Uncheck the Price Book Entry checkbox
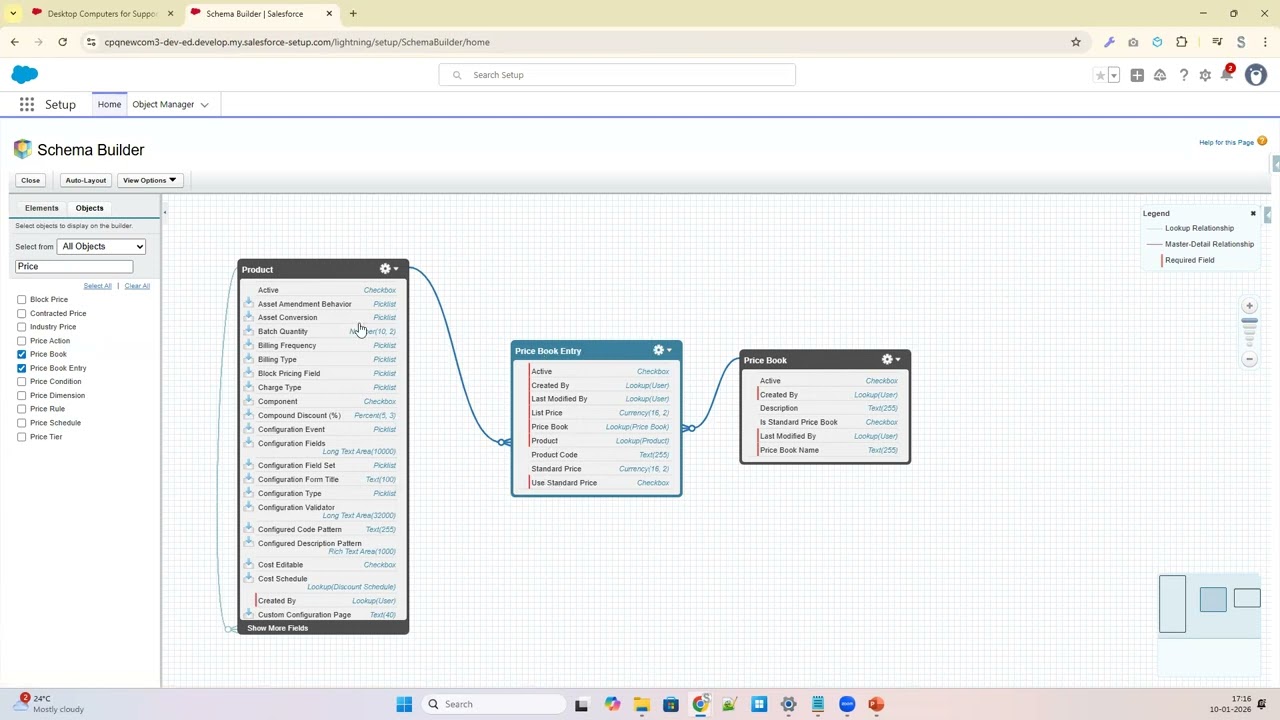Image resolution: width=1280 pixels, height=720 pixels. [x=22, y=368]
